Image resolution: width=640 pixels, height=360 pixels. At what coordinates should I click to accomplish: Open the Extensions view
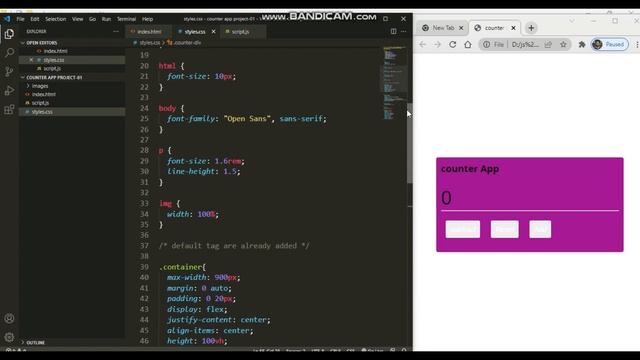tap(9, 109)
